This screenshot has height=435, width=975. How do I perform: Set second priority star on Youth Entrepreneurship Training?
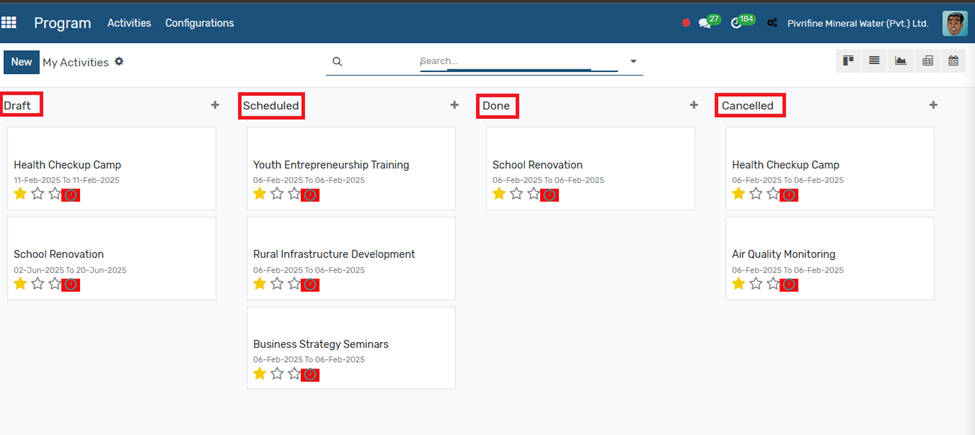(x=277, y=194)
